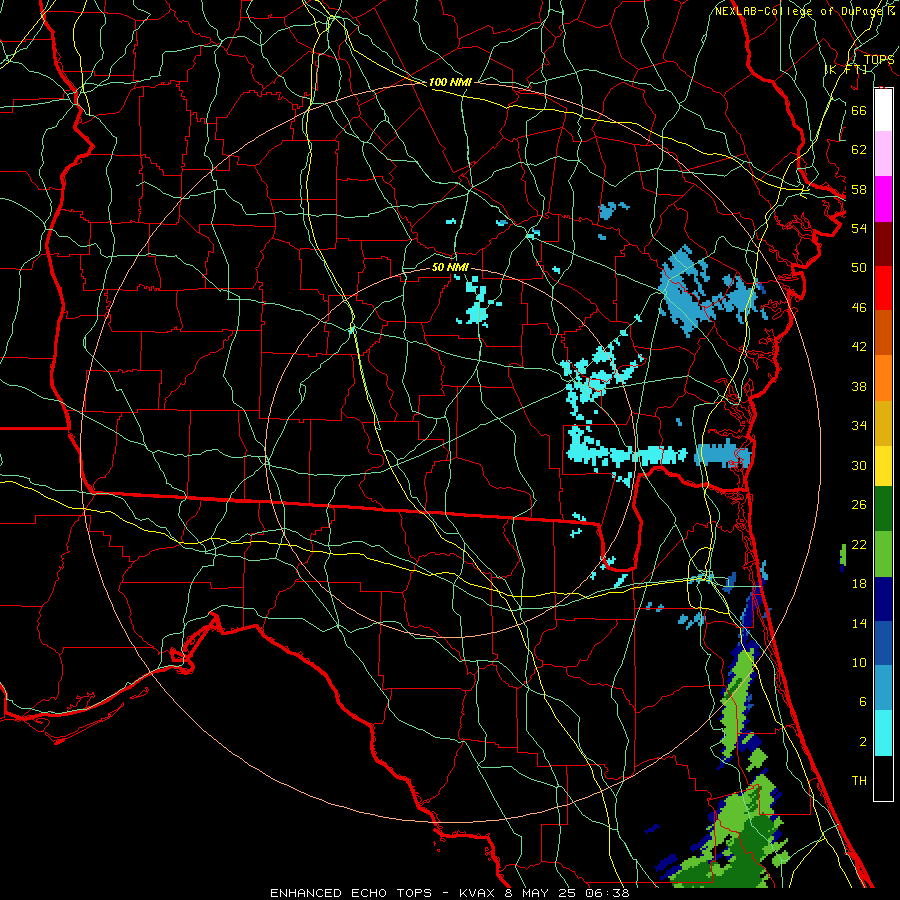Click the 100 NMI range ring label
The width and height of the screenshot is (900, 900).
(450, 82)
